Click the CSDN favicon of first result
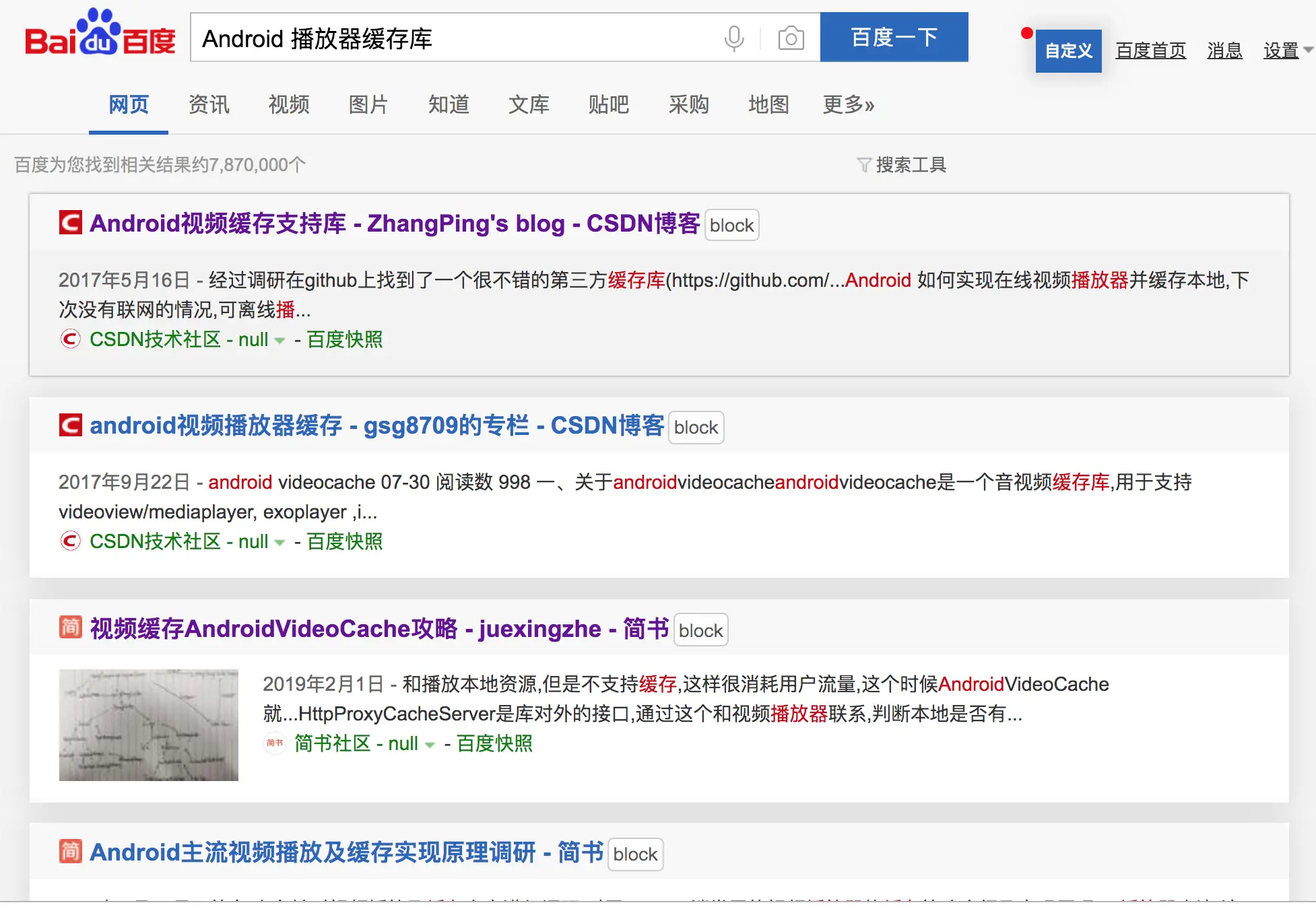This screenshot has width=1316, height=909. pyautogui.click(x=71, y=223)
